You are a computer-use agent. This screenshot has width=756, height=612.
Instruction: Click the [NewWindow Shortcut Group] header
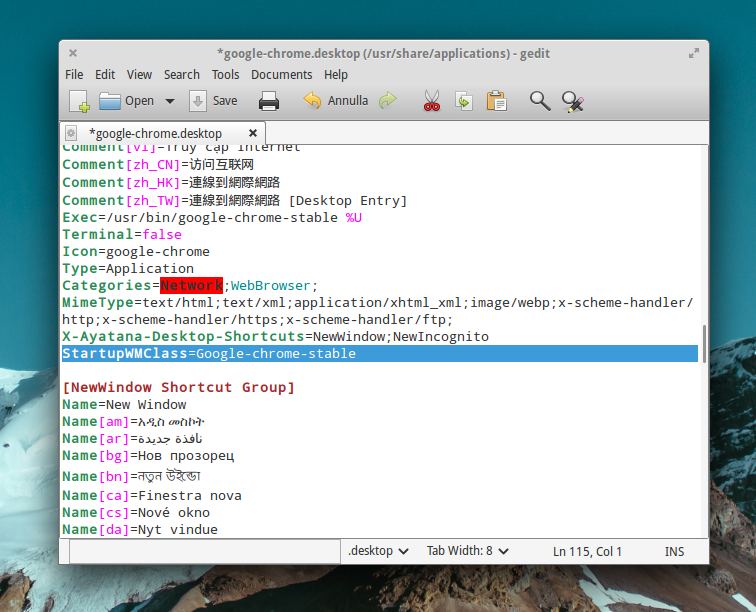(178, 387)
